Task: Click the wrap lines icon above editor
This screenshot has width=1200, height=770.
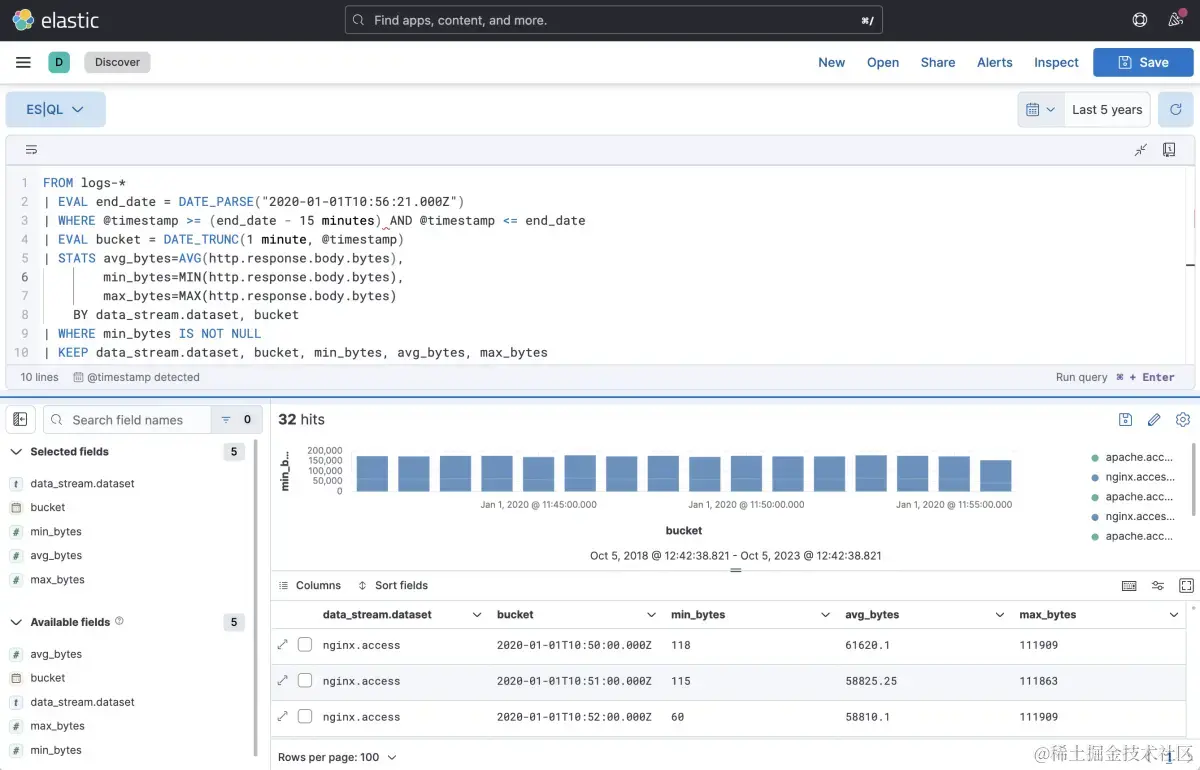Action: (x=31, y=150)
